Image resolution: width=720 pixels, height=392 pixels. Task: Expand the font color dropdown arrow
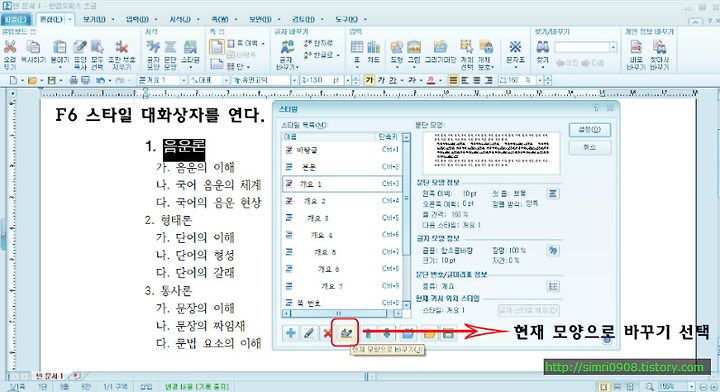[440, 80]
